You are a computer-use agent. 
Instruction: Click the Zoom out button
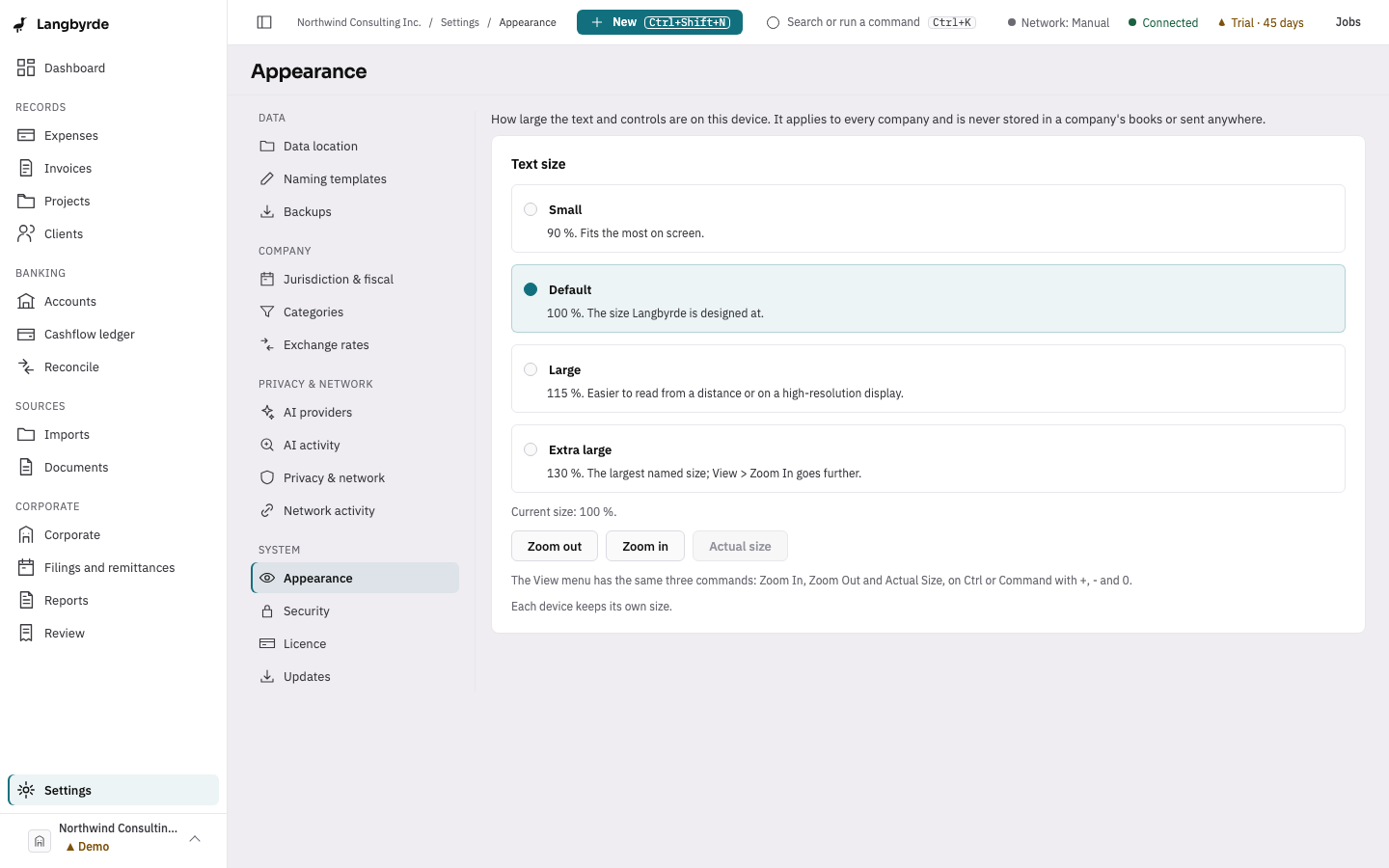[555, 546]
